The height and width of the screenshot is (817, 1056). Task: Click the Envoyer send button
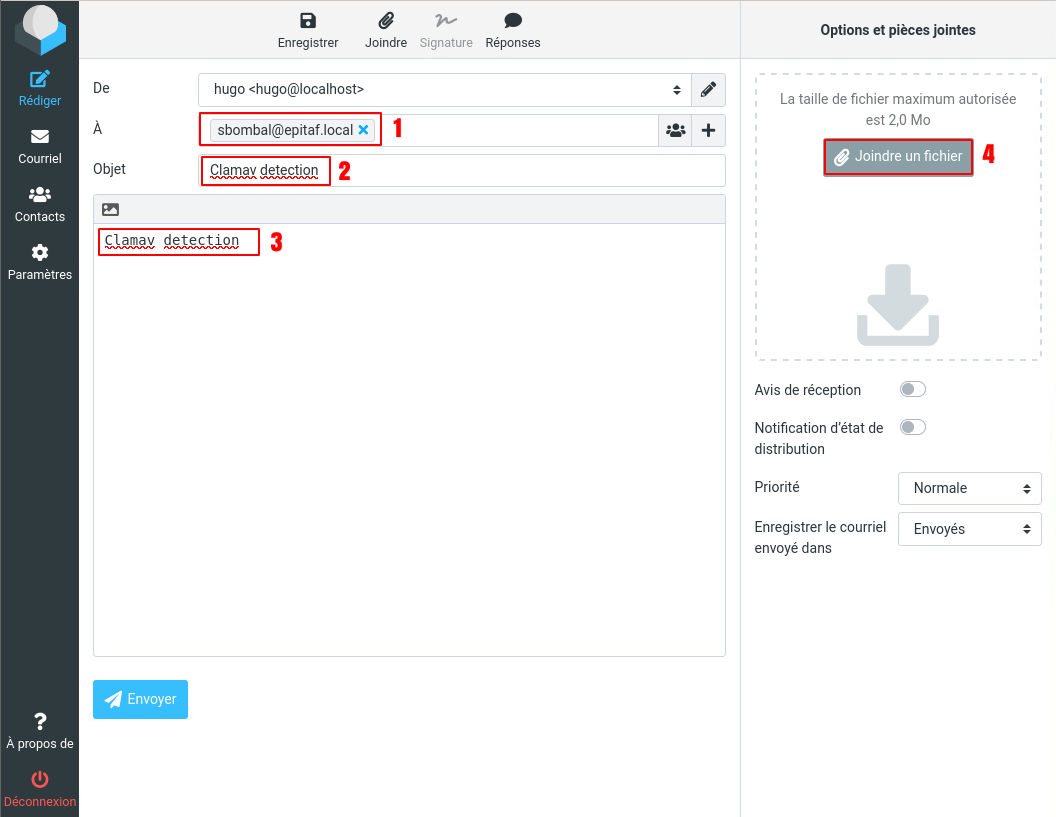140,700
